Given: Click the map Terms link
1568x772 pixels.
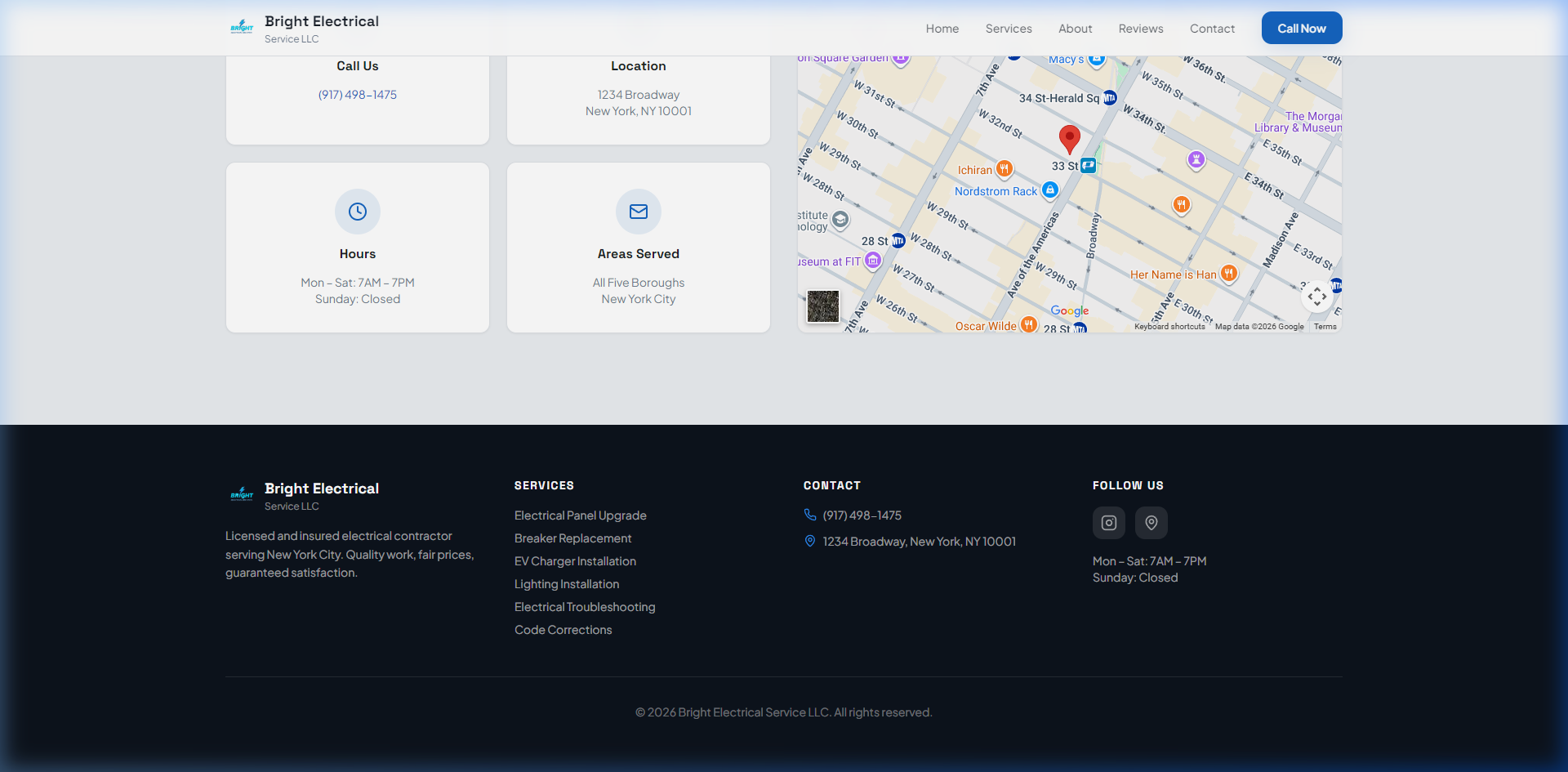Looking at the screenshot, I should [x=1325, y=327].
